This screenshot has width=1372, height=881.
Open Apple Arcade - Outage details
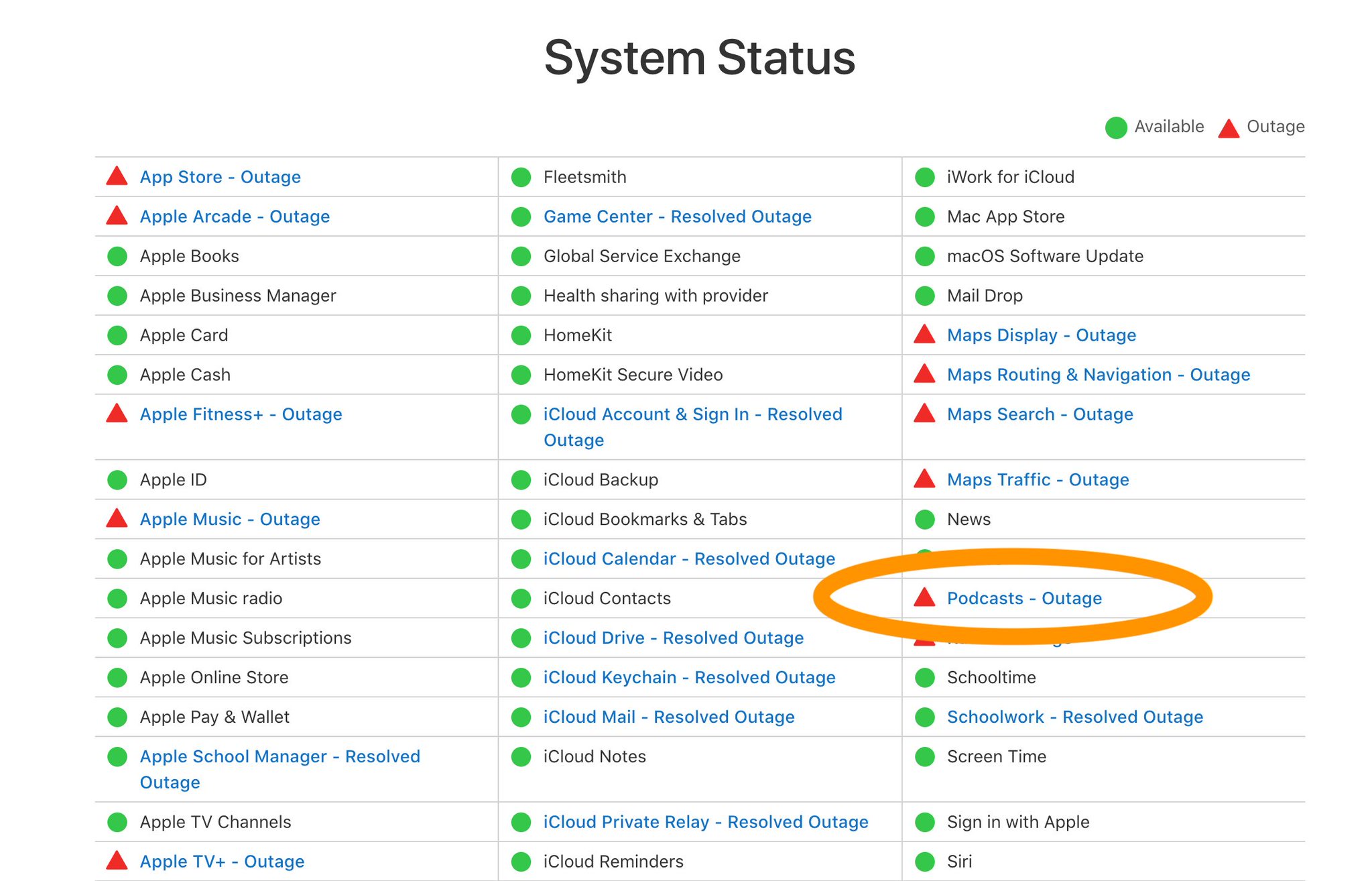pos(235,217)
